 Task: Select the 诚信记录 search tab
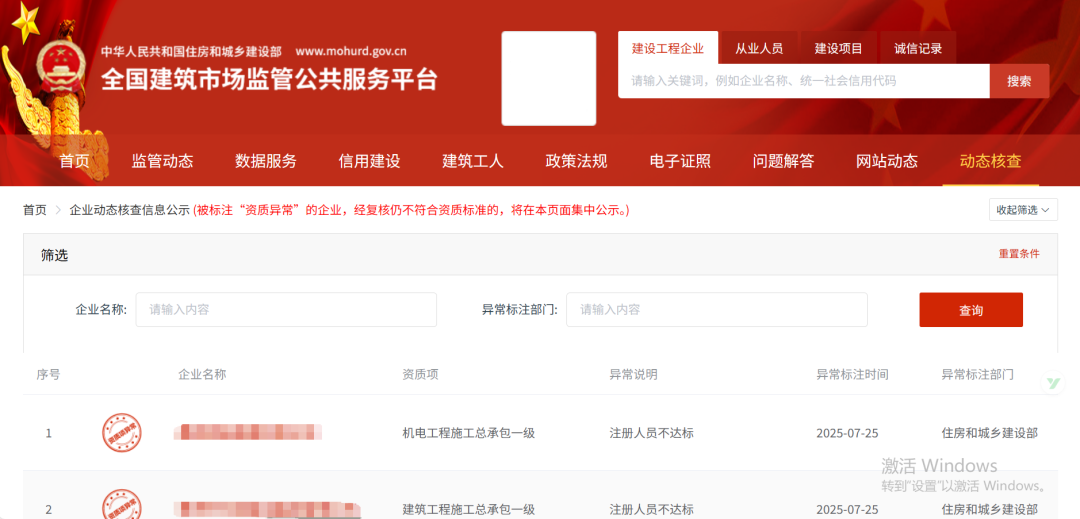point(918,48)
